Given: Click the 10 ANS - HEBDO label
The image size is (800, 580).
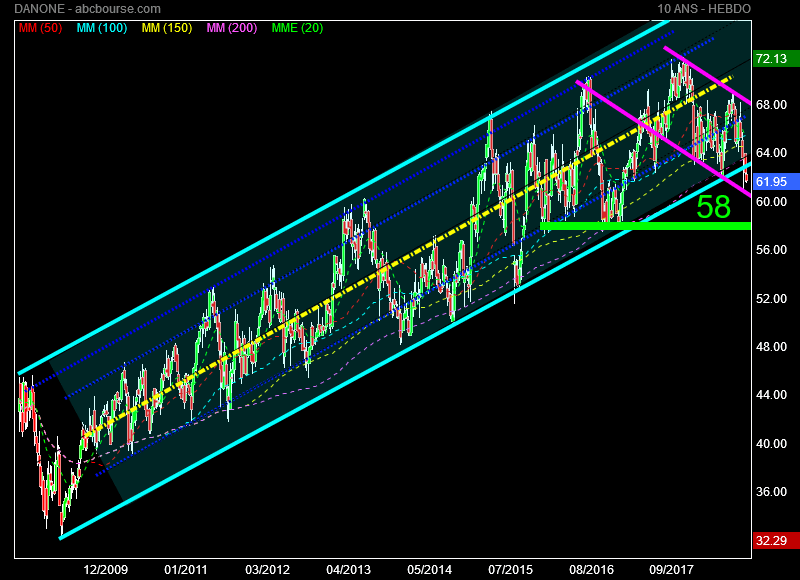Looking at the screenshot, I should pyautogui.click(x=704, y=9).
